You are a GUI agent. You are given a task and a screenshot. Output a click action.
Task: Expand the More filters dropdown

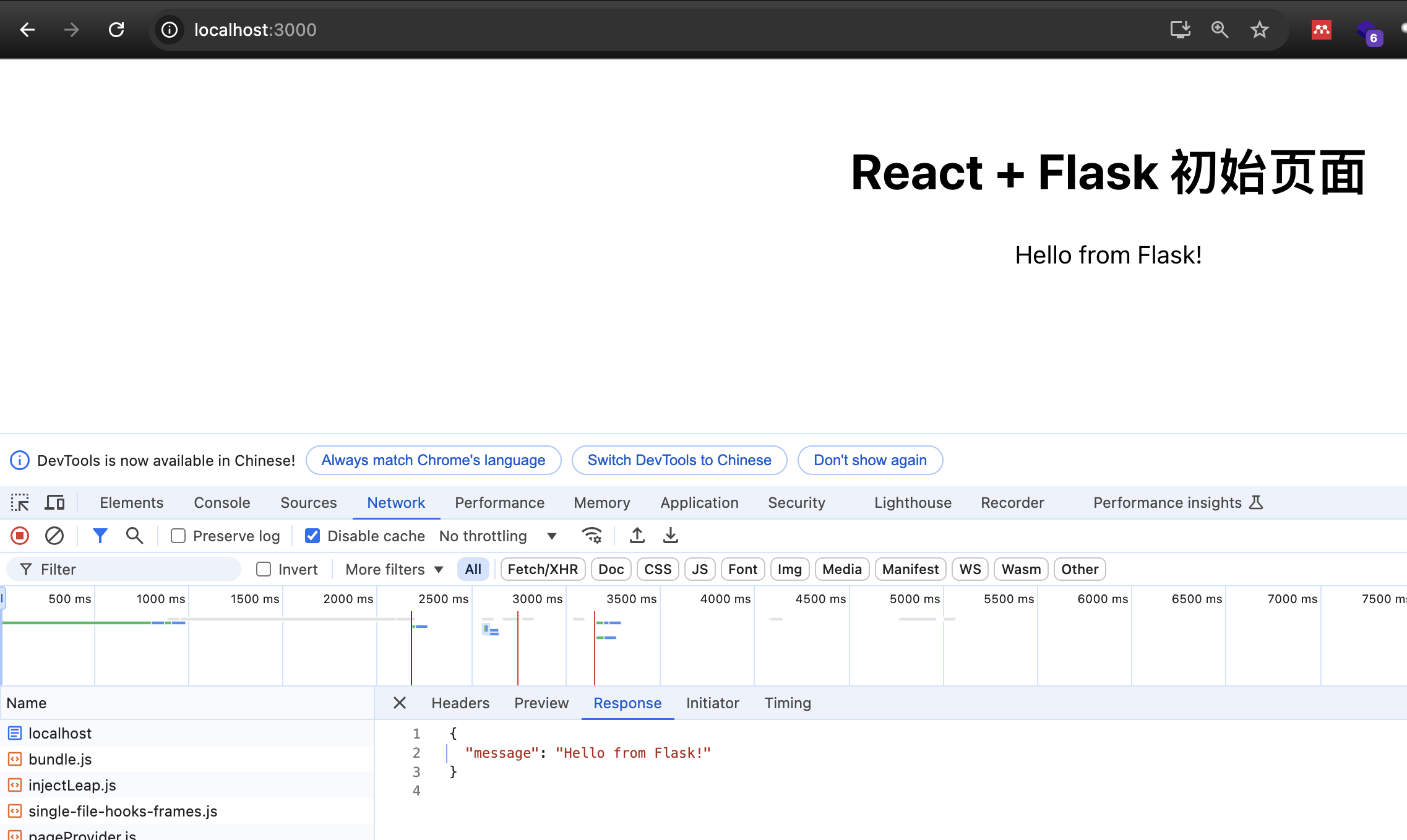point(394,569)
